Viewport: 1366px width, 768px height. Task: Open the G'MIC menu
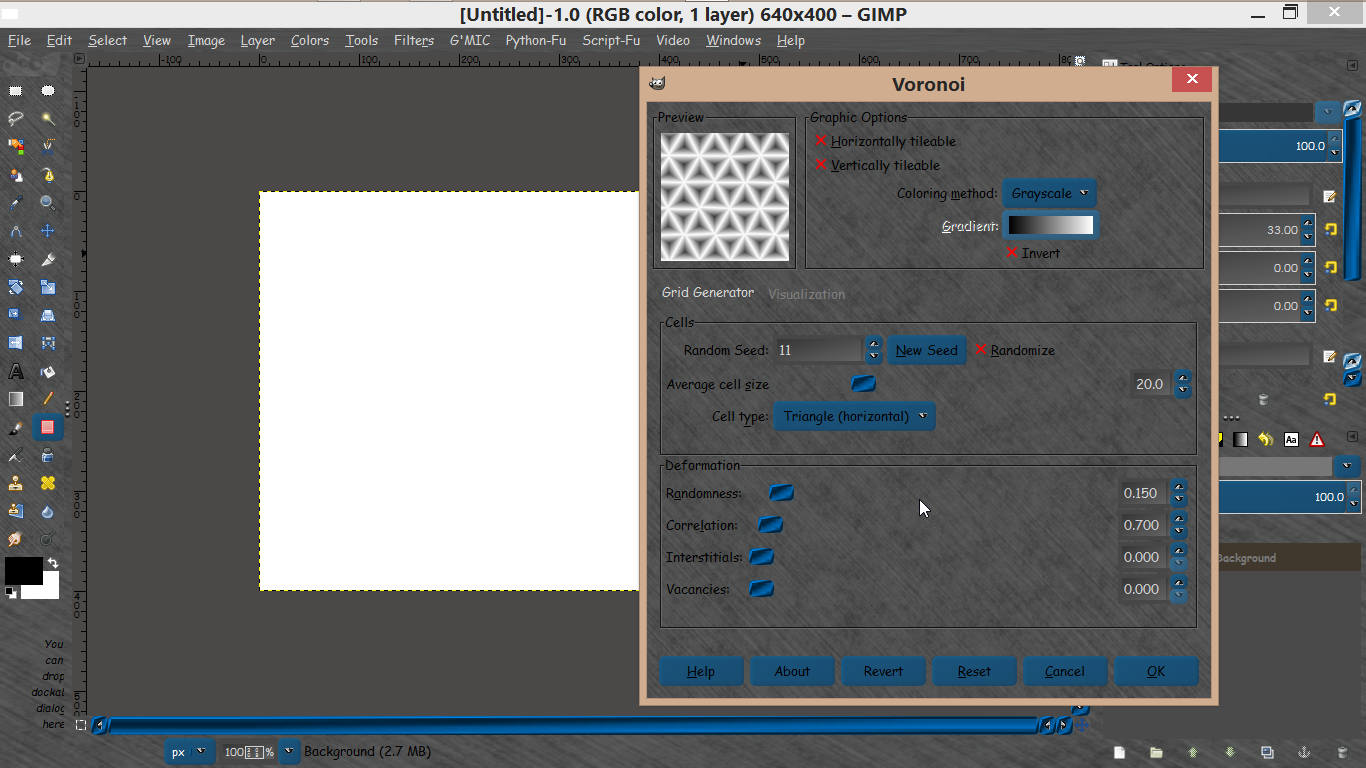coord(470,40)
